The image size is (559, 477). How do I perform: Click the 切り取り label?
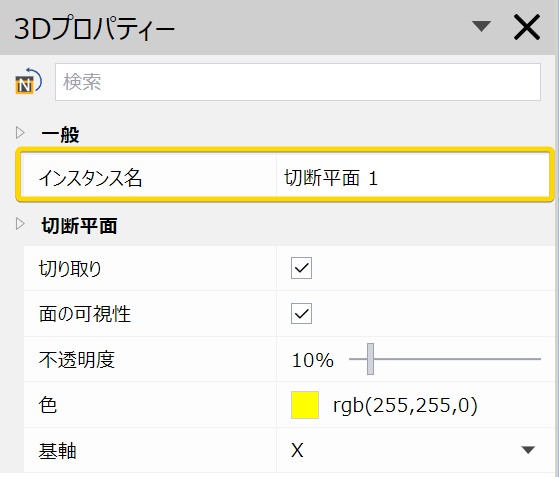tap(70, 268)
